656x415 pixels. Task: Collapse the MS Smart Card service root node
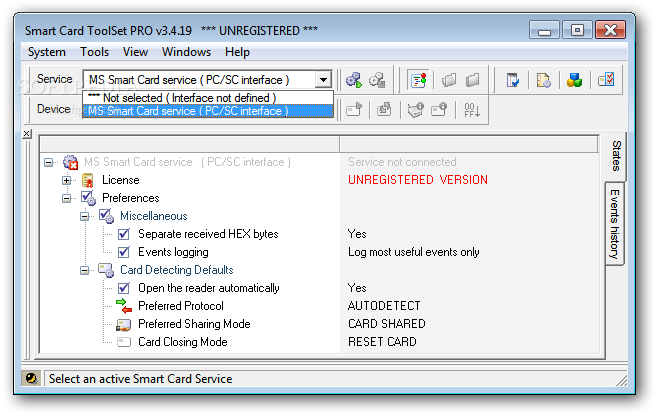click(x=49, y=162)
